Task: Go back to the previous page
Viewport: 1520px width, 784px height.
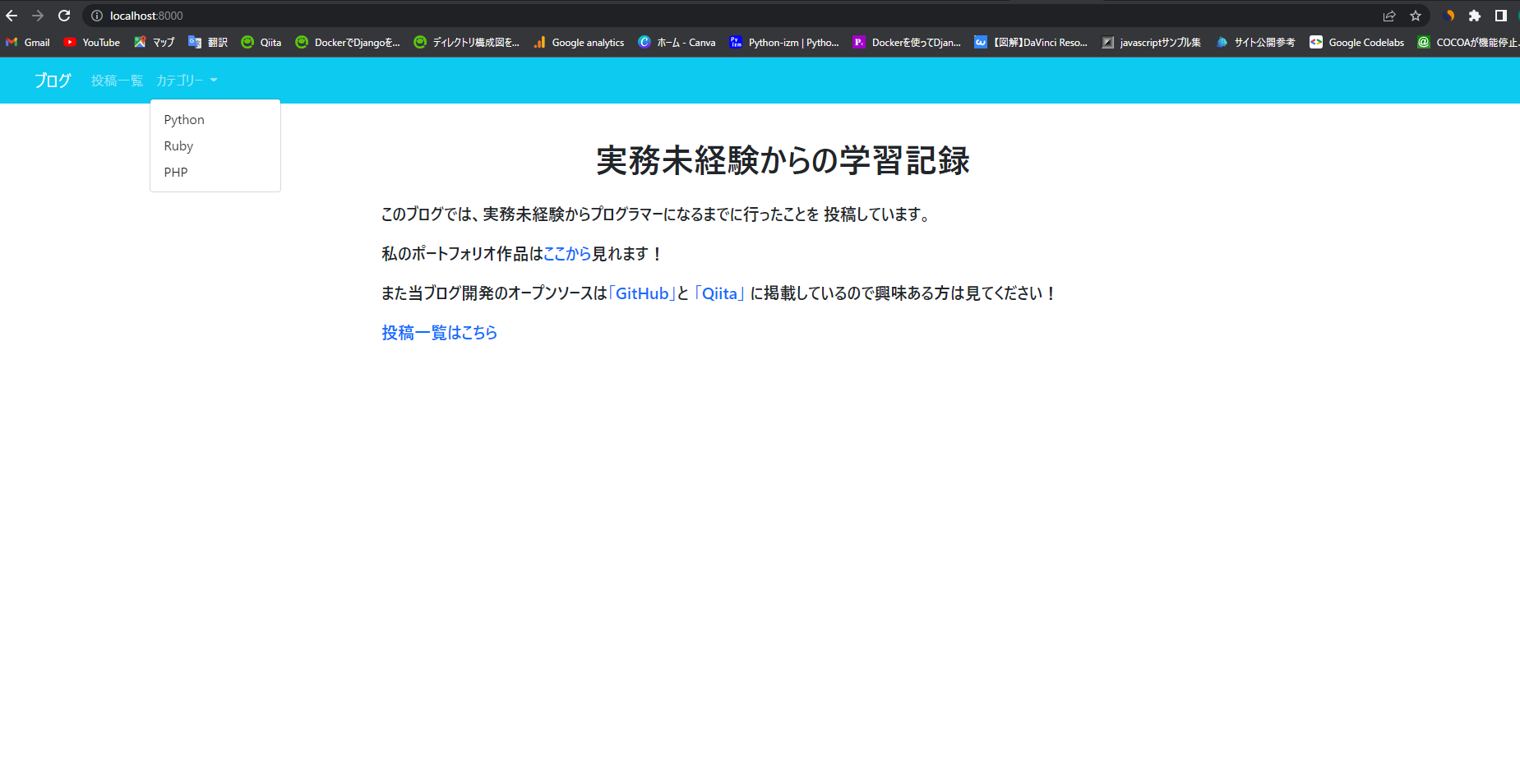Action: click(x=12, y=16)
